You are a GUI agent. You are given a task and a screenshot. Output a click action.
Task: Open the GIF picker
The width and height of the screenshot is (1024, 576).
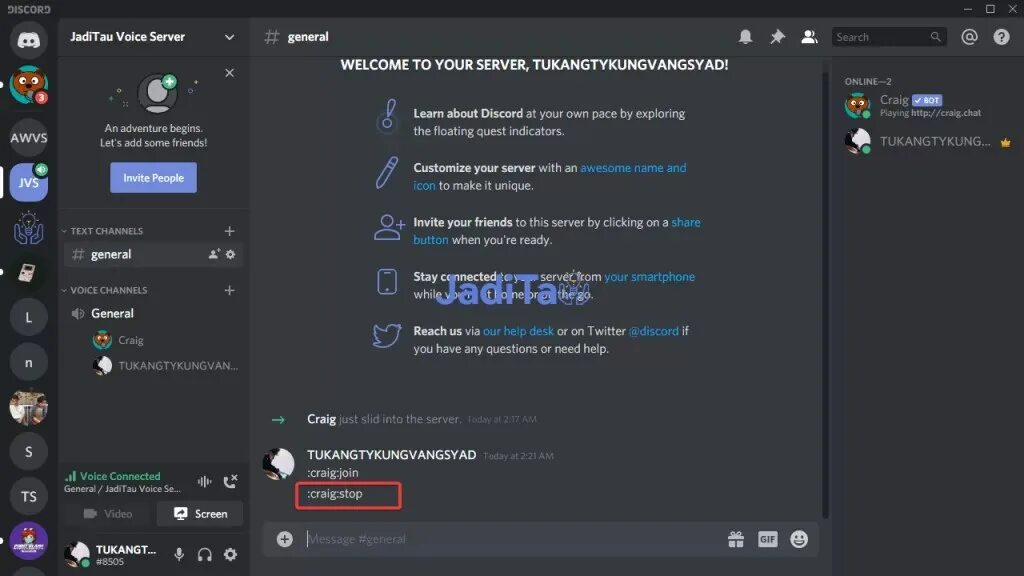click(x=767, y=539)
